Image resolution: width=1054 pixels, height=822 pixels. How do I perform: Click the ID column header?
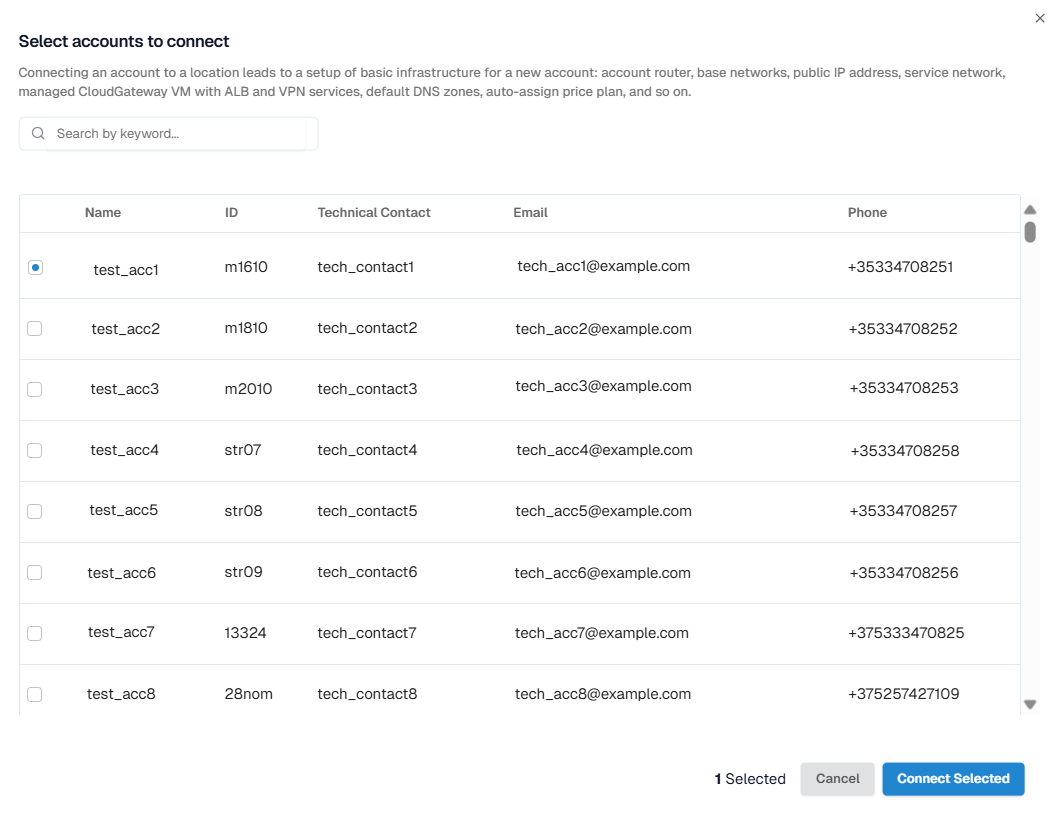pyautogui.click(x=231, y=213)
